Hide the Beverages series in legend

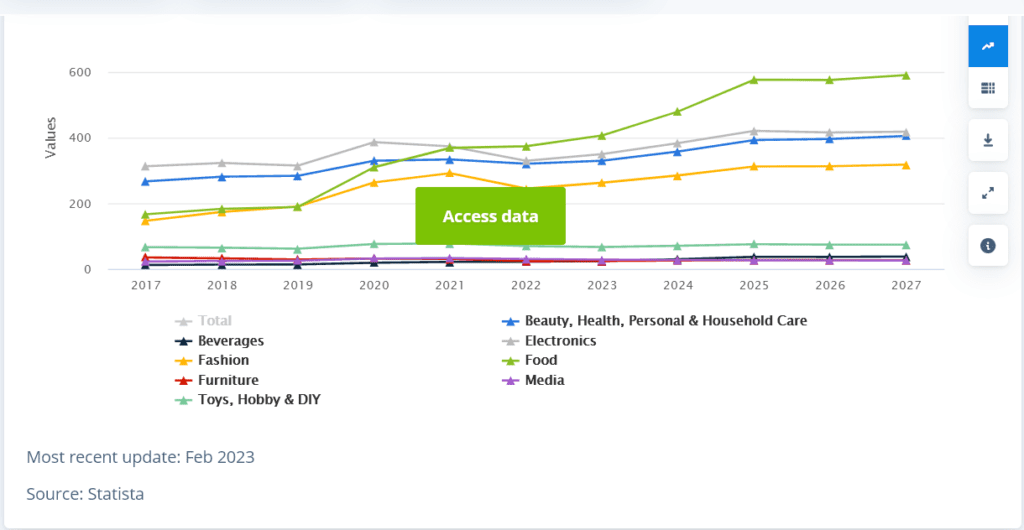[230, 341]
